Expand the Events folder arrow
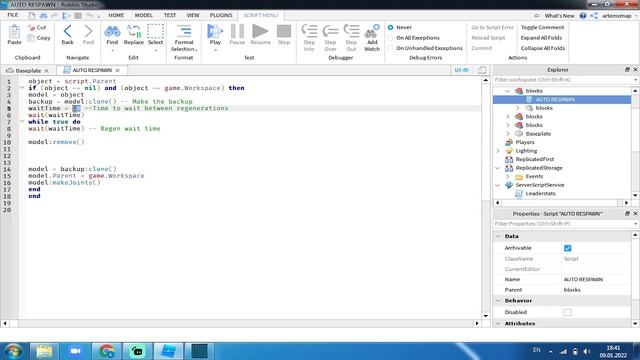 click(x=508, y=177)
